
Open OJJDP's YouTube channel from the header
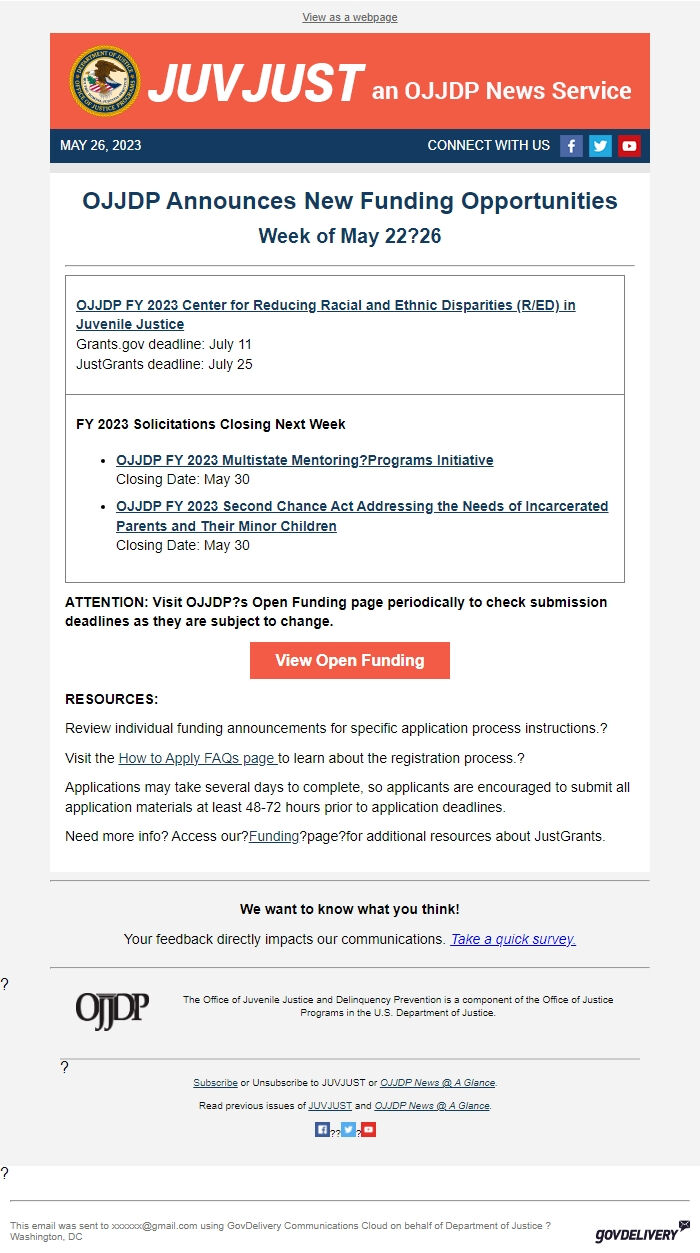[629, 145]
